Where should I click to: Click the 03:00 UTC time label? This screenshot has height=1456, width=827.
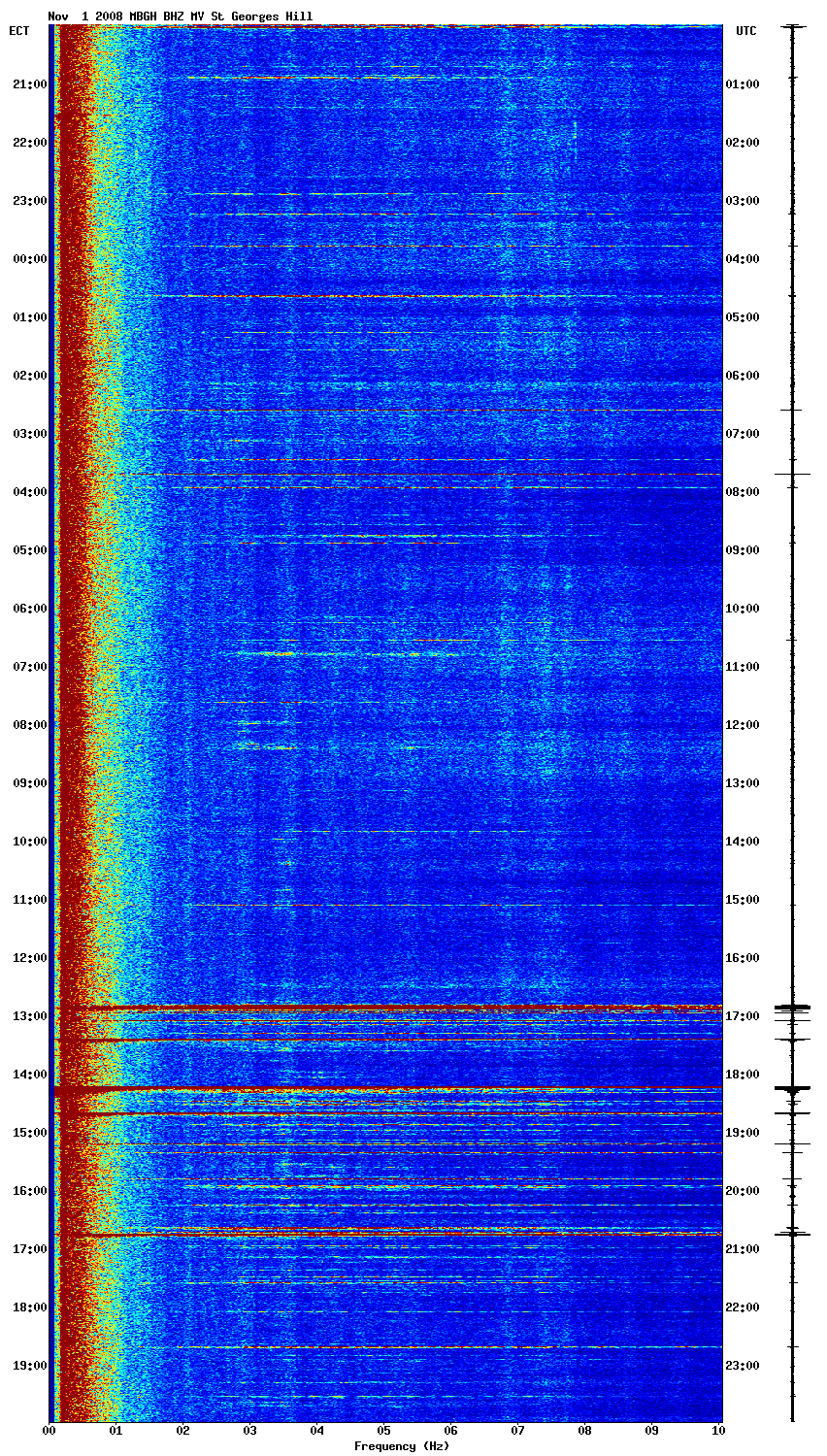tap(743, 201)
